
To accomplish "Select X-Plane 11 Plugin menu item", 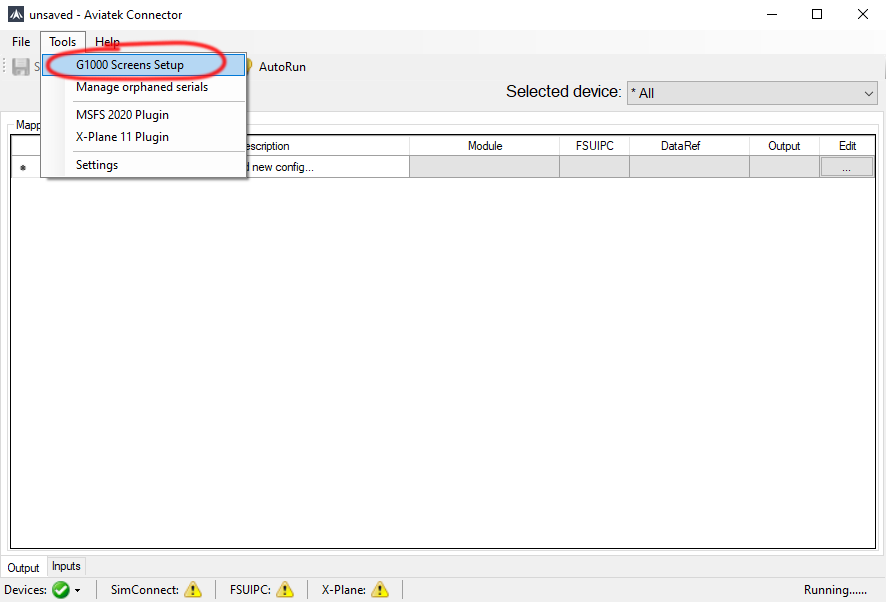I will [x=122, y=137].
